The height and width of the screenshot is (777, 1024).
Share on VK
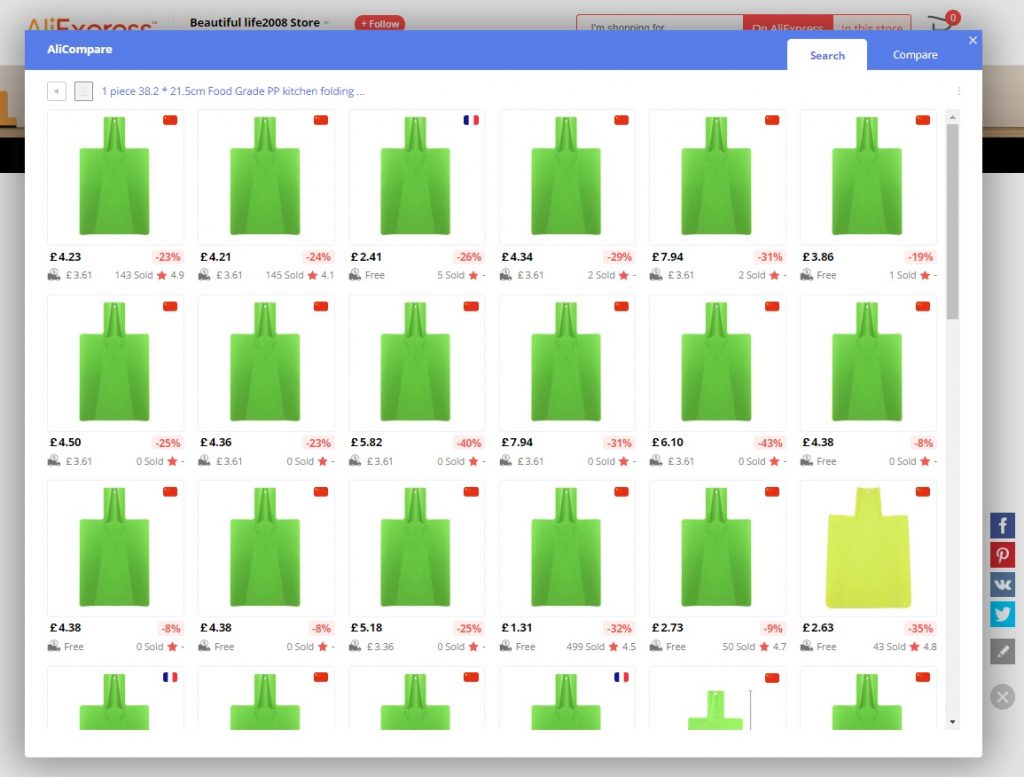pyautogui.click(x=1002, y=584)
